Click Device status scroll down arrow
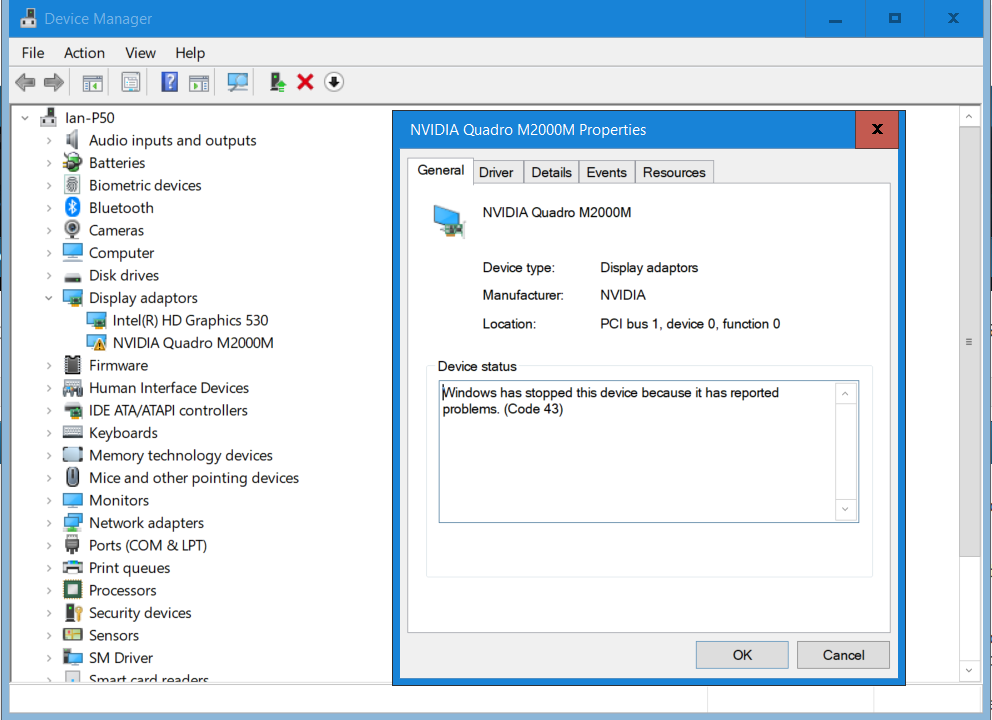Image resolution: width=992 pixels, height=720 pixels. [845, 509]
